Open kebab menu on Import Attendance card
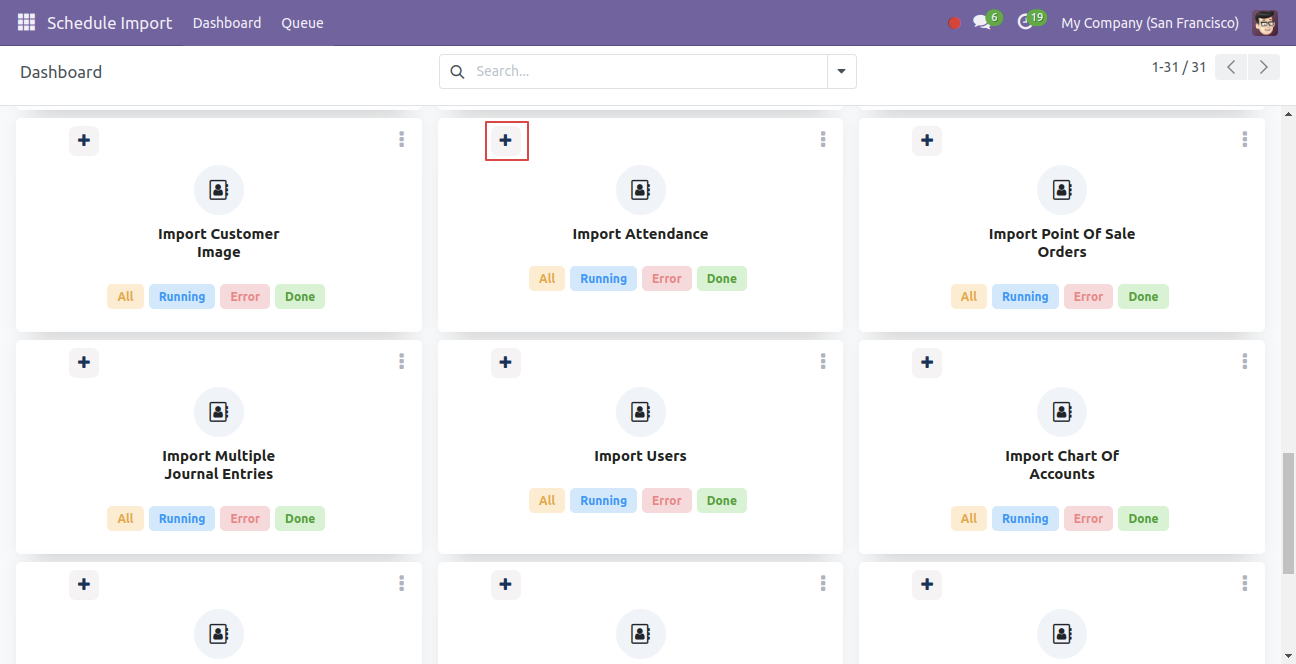Viewport: 1296px width, 664px height. 823,140
